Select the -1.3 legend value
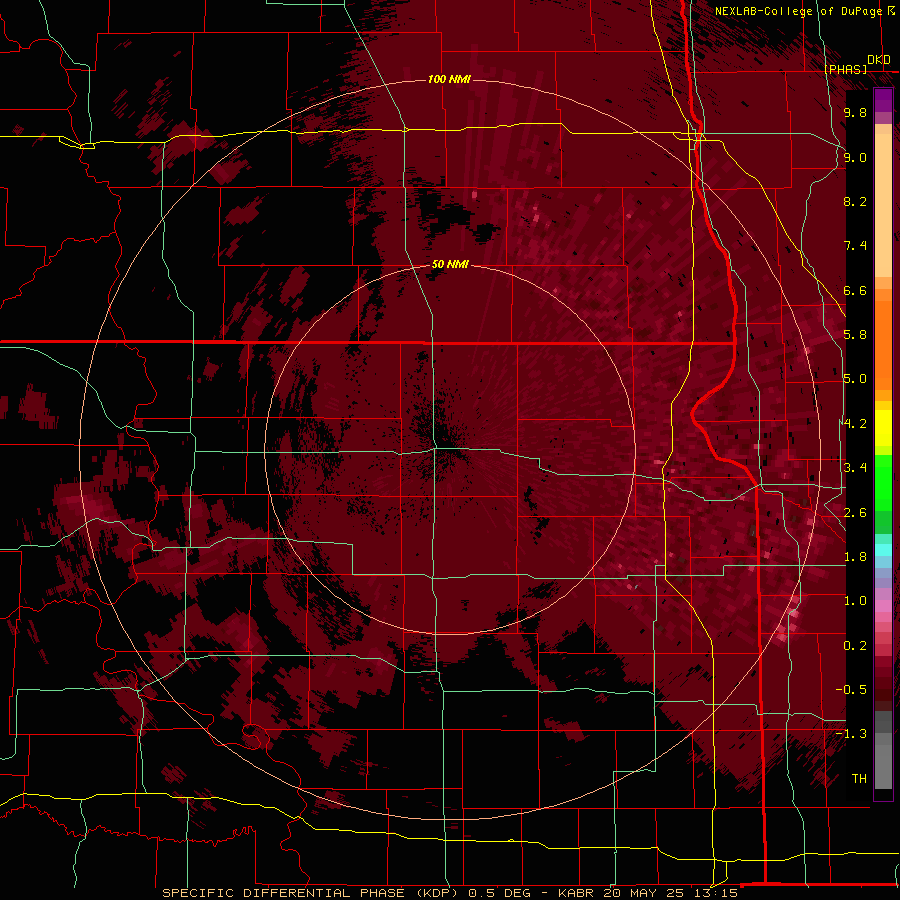The image size is (900, 900). (851, 734)
